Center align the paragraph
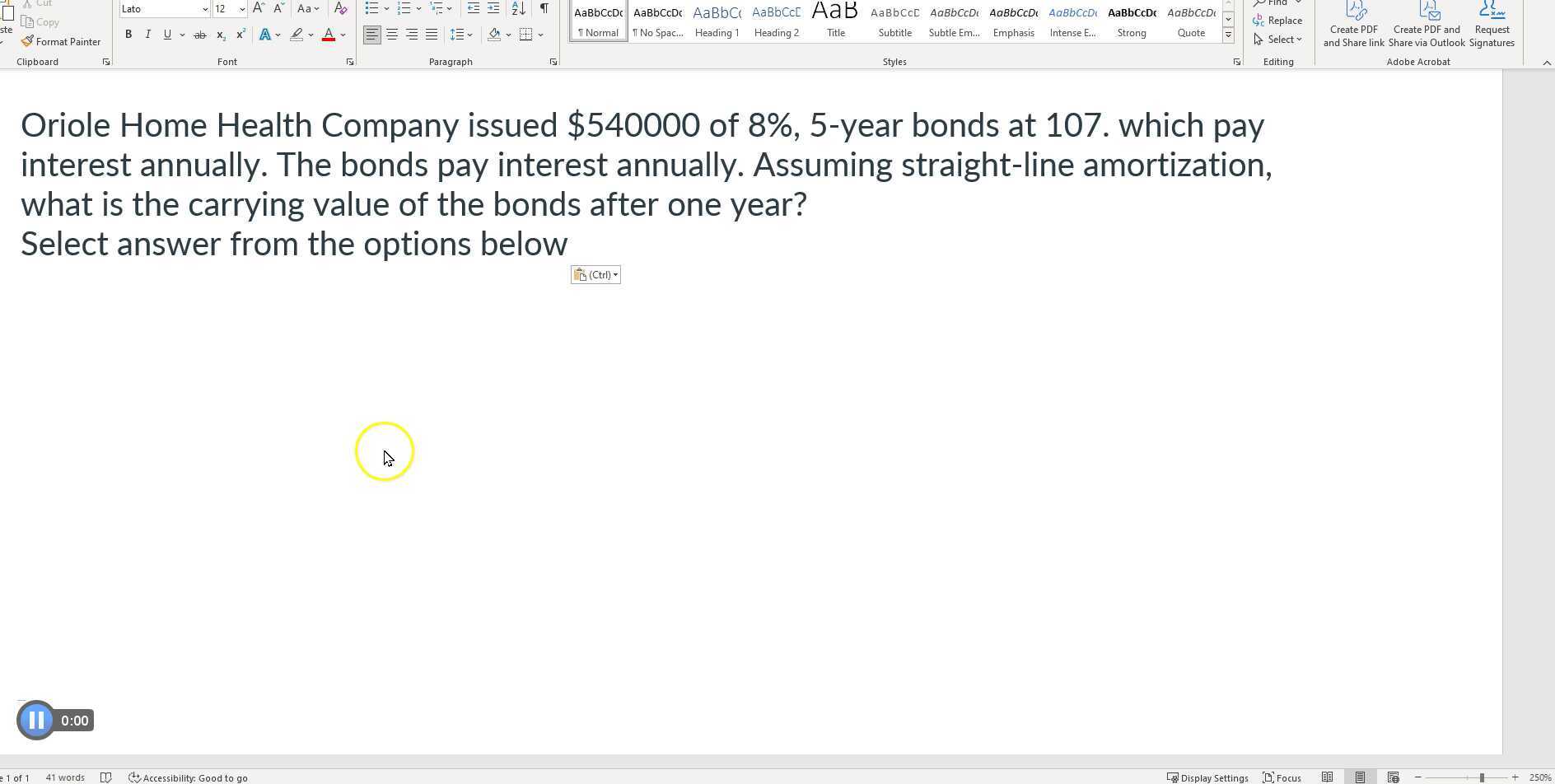 click(392, 35)
